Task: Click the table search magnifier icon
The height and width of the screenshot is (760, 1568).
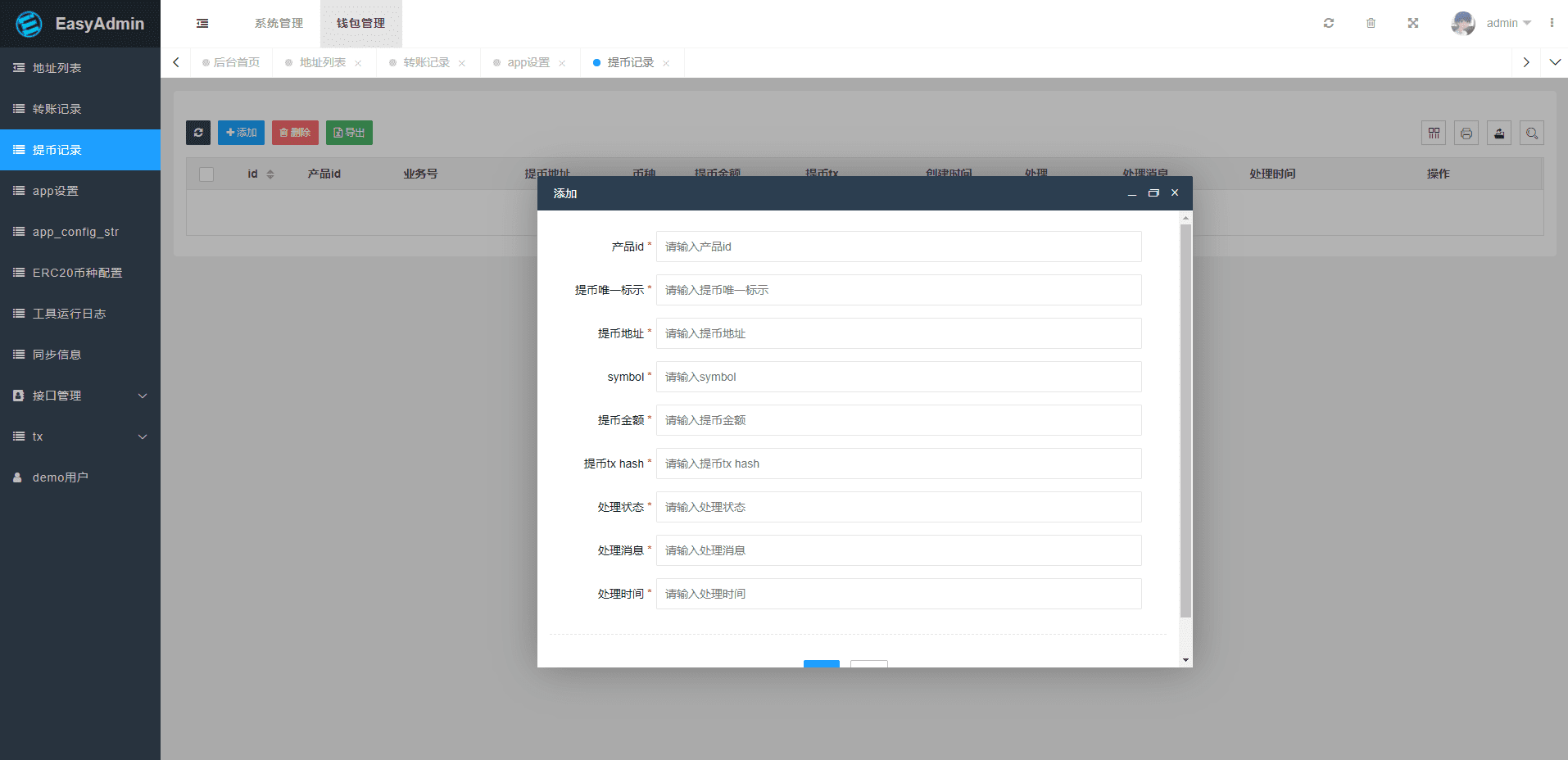Action: click(1532, 133)
